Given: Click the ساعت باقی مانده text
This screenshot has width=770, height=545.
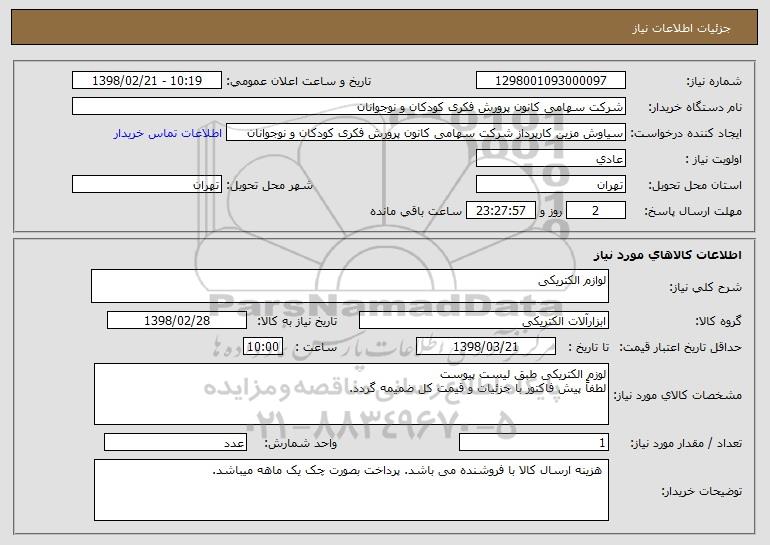Looking at the screenshot, I should pyautogui.click(x=416, y=211).
